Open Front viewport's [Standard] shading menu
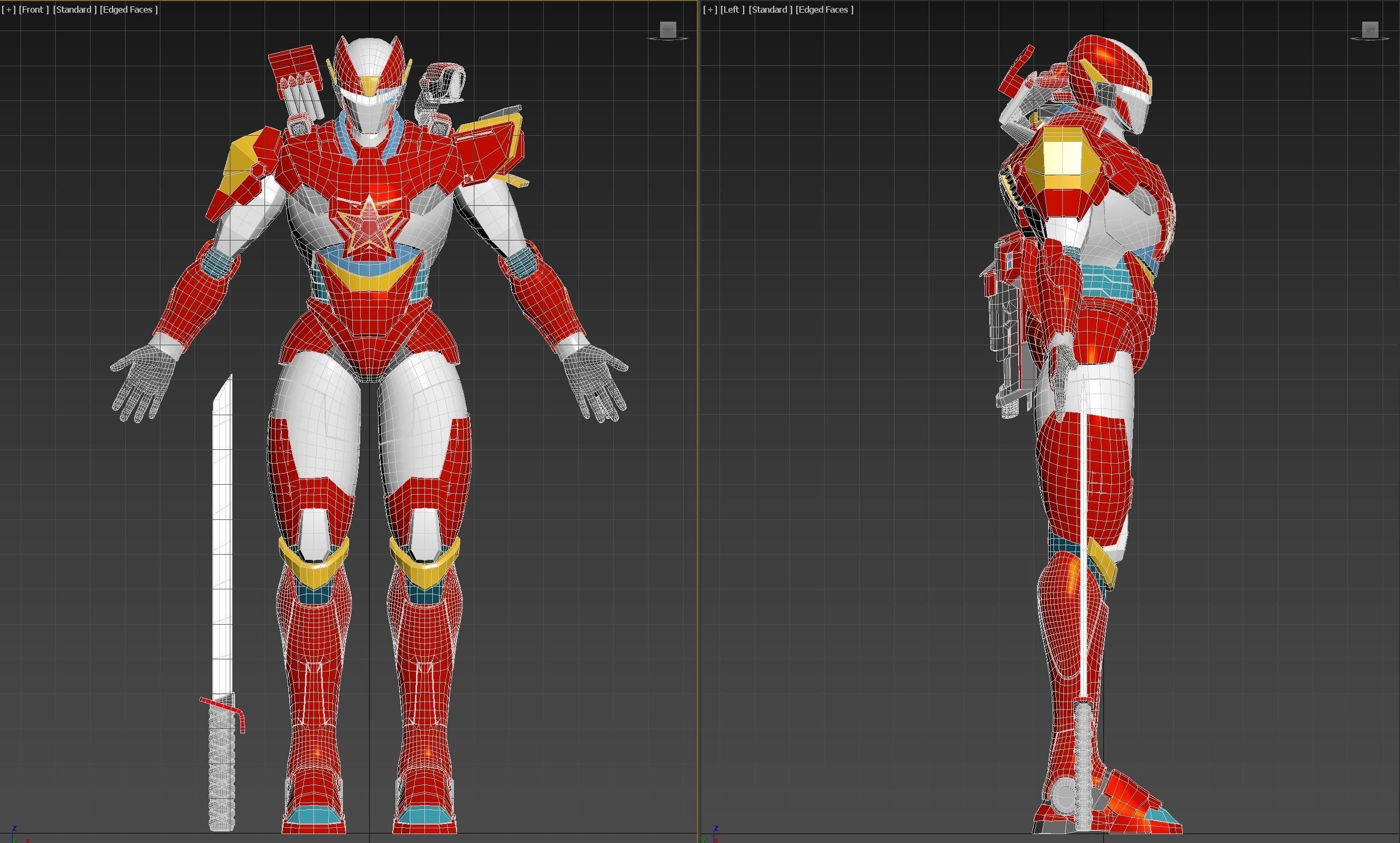The width and height of the screenshot is (1400, 843). pos(74,9)
